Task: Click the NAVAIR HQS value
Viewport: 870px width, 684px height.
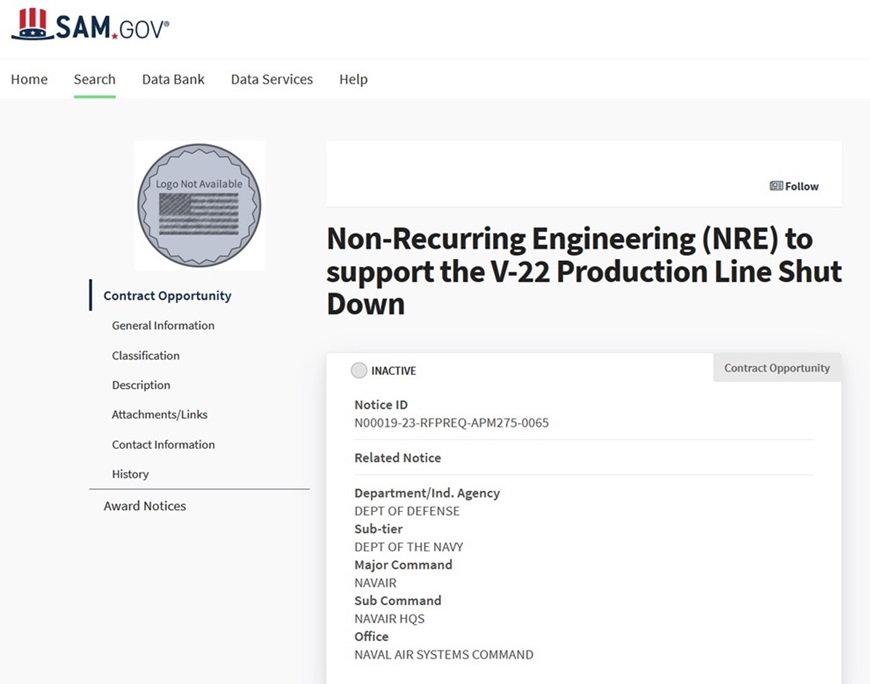Action: 390,619
